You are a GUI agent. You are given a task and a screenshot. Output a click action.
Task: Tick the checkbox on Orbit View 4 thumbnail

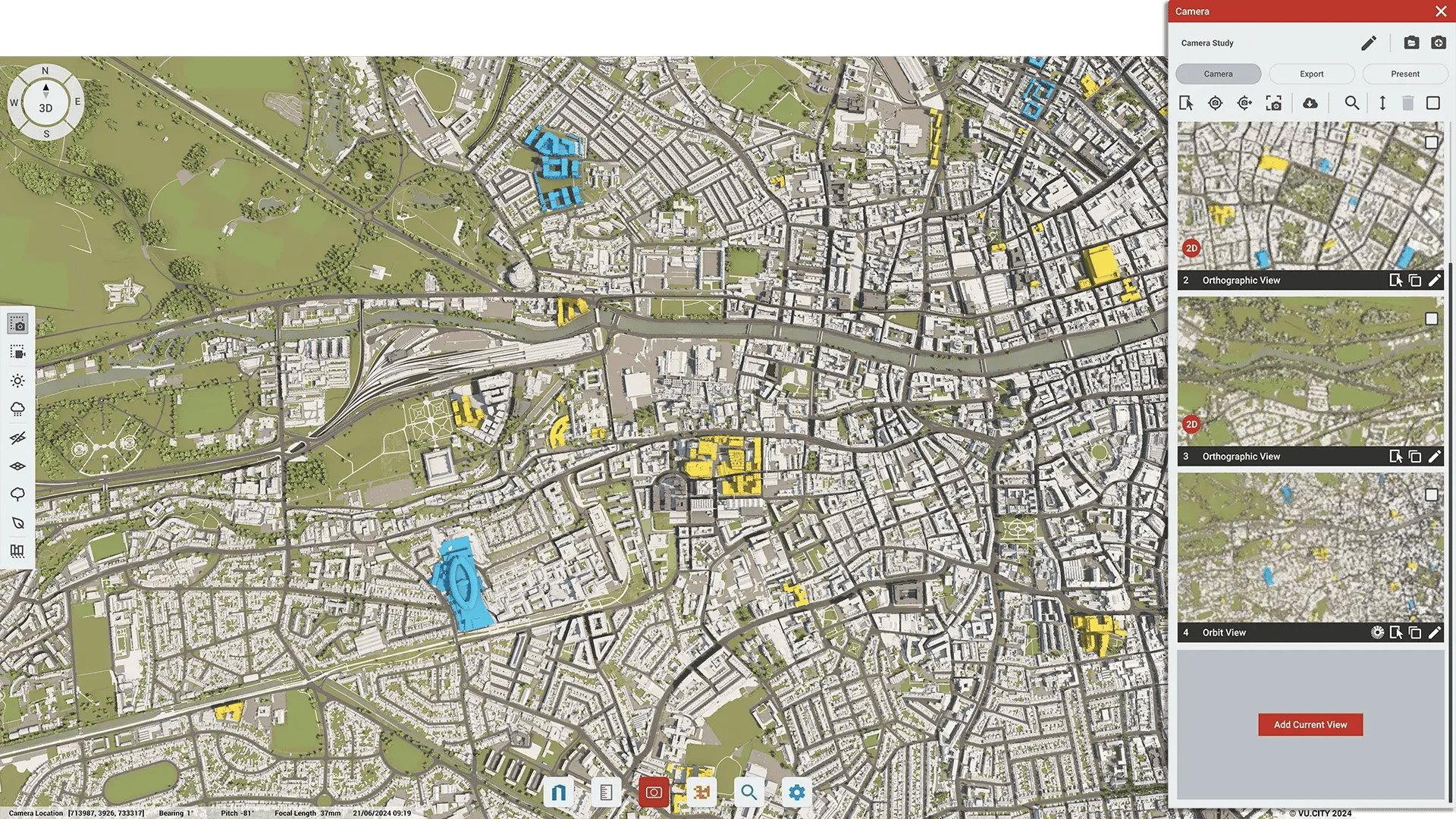tap(1431, 495)
